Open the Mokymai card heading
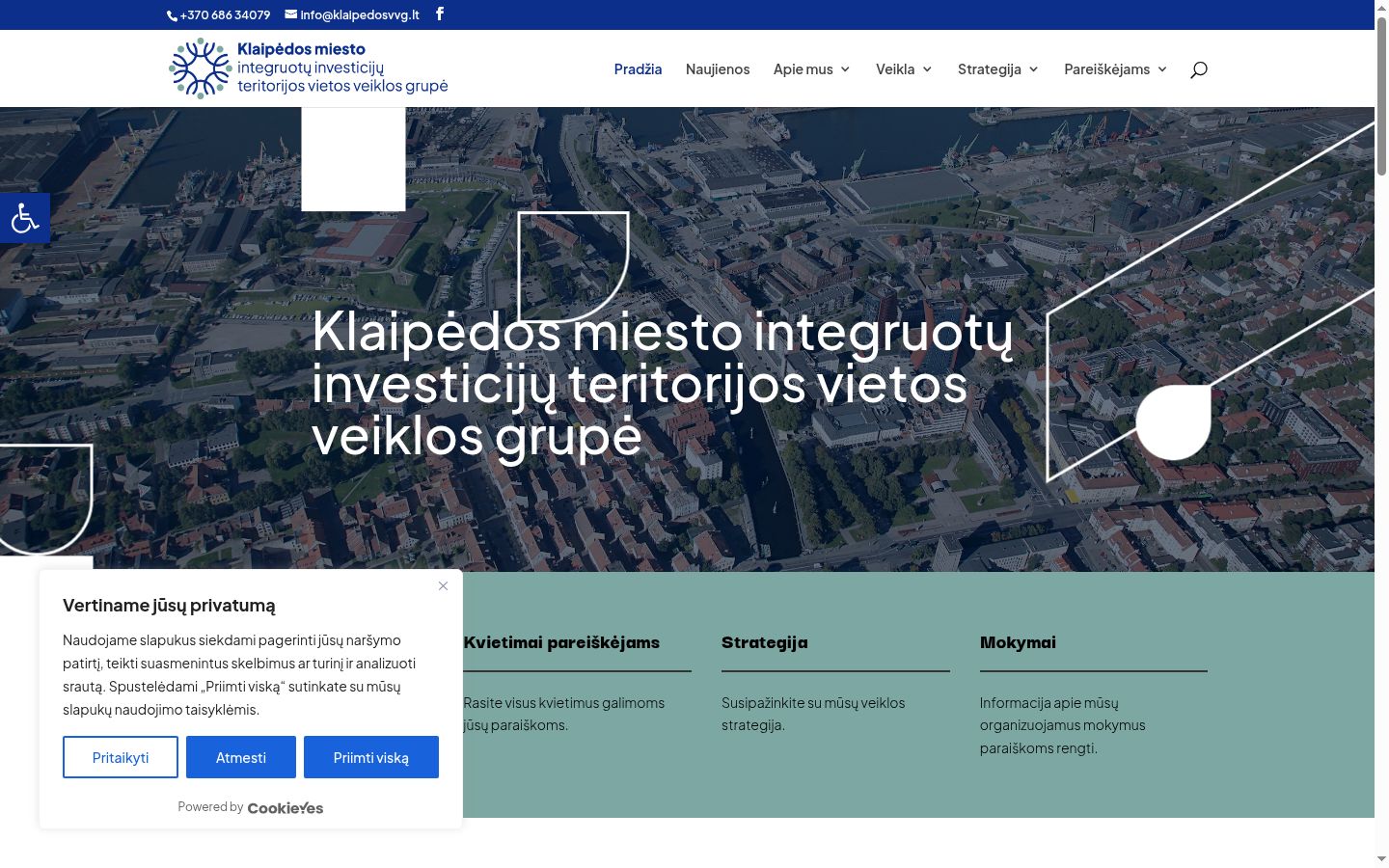The width and height of the screenshot is (1389, 868). 1018,642
